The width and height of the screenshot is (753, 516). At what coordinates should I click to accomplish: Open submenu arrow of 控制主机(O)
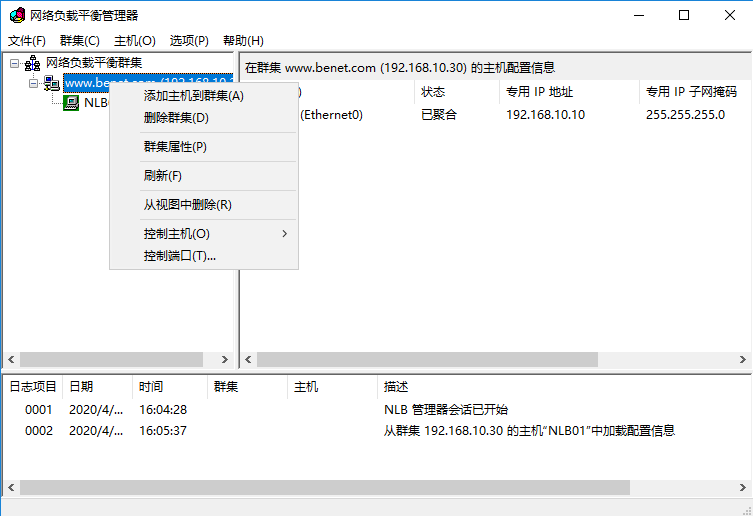tap(284, 233)
